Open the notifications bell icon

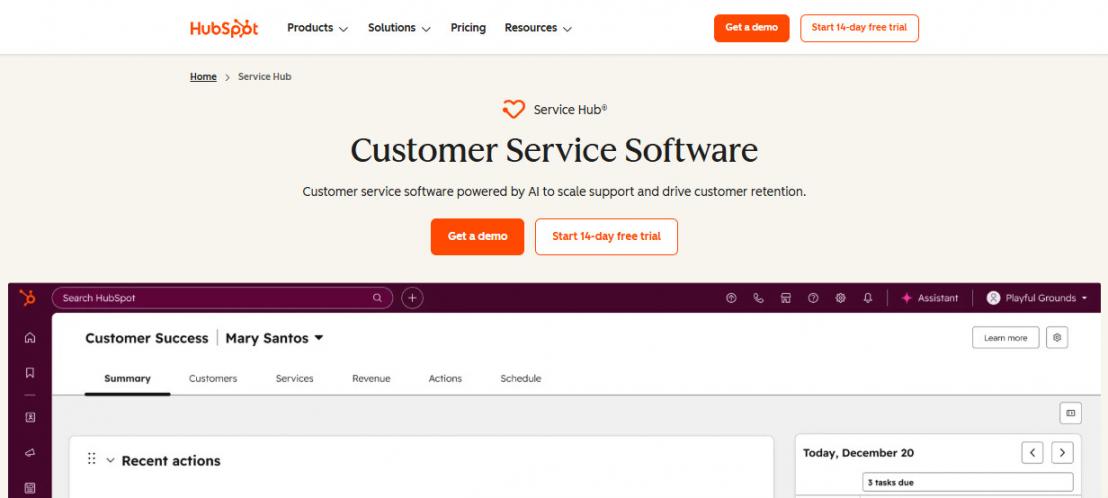point(868,298)
